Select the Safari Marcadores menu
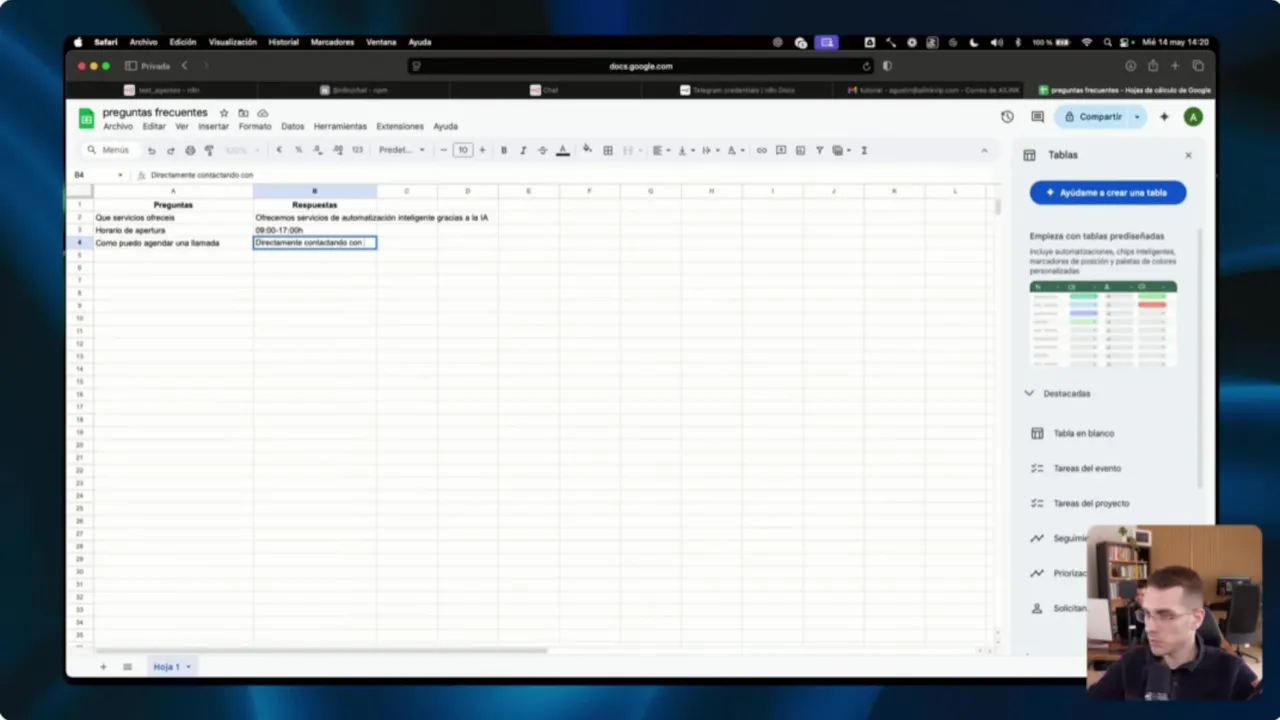 332,42
